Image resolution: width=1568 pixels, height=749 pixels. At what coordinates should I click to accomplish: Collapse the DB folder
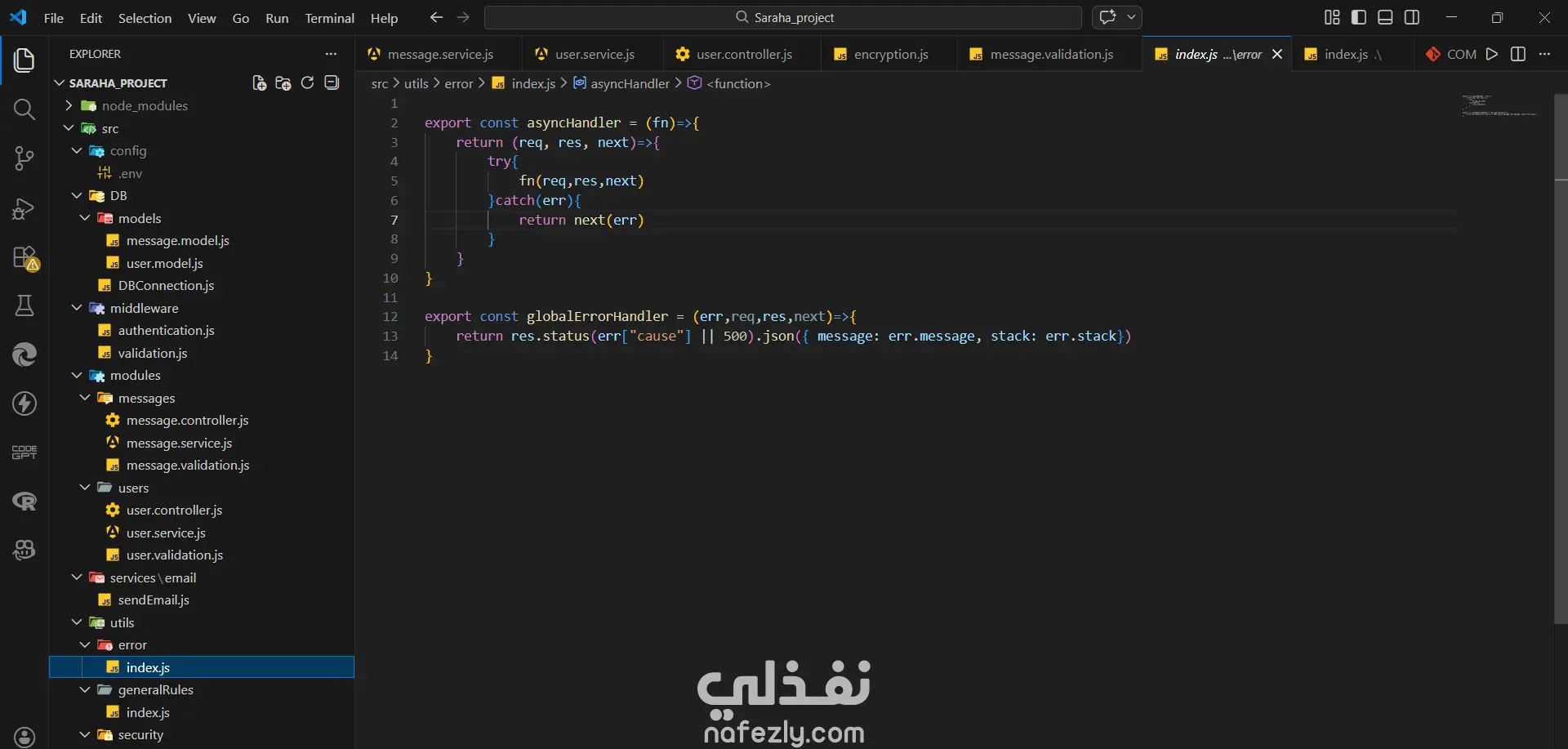tap(77, 195)
